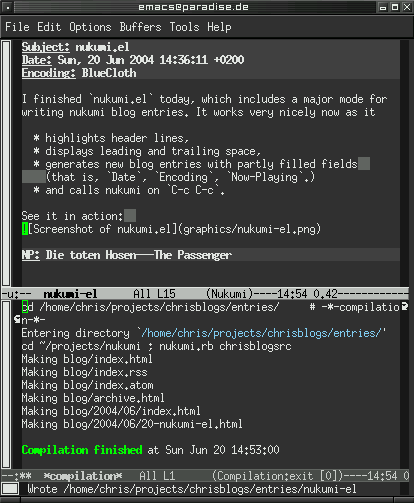Click the minimize window icon
The image size is (414, 503).
click(383, 7)
